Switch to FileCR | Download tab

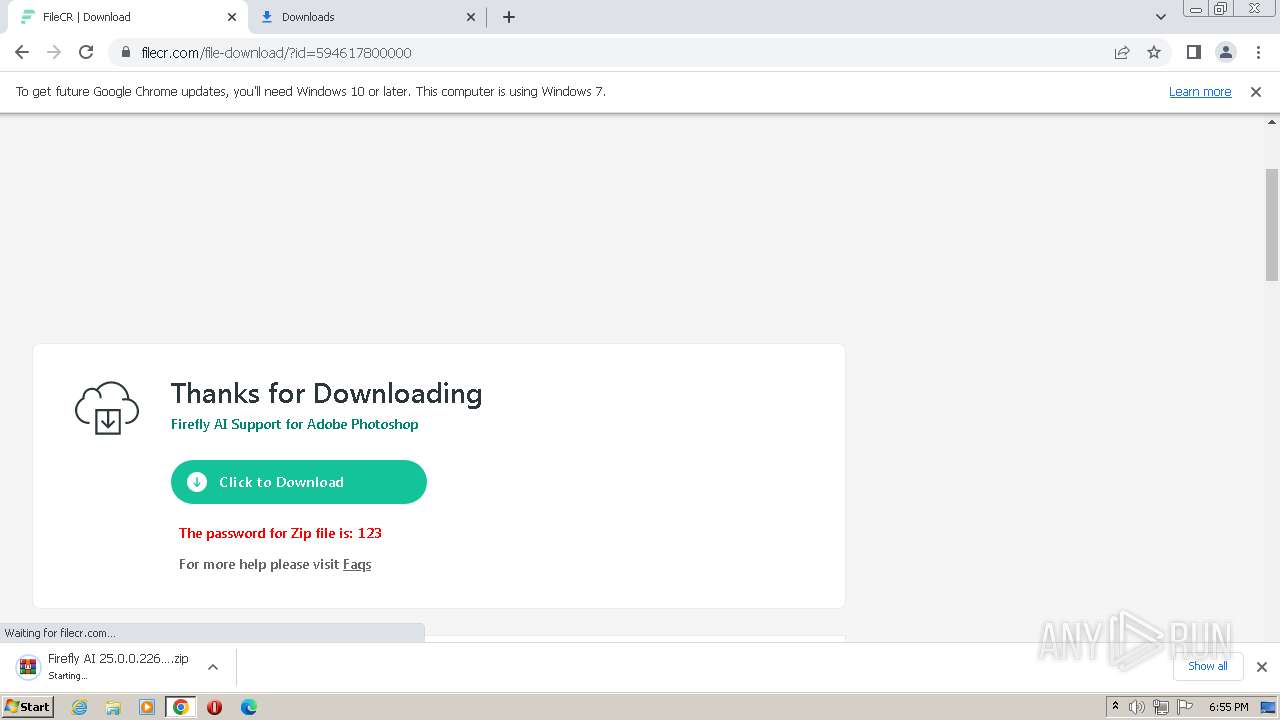point(126,17)
